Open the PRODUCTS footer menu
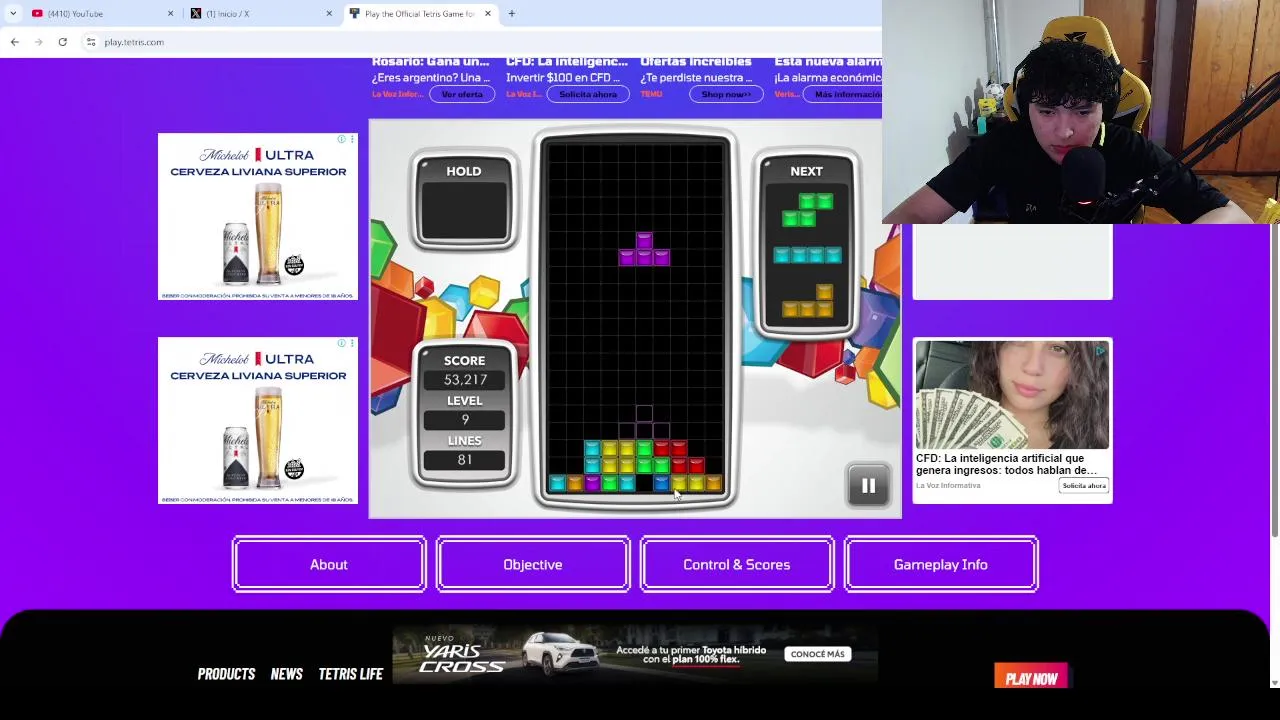Image resolution: width=1280 pixels, height=720 pixels. [226, 674]
